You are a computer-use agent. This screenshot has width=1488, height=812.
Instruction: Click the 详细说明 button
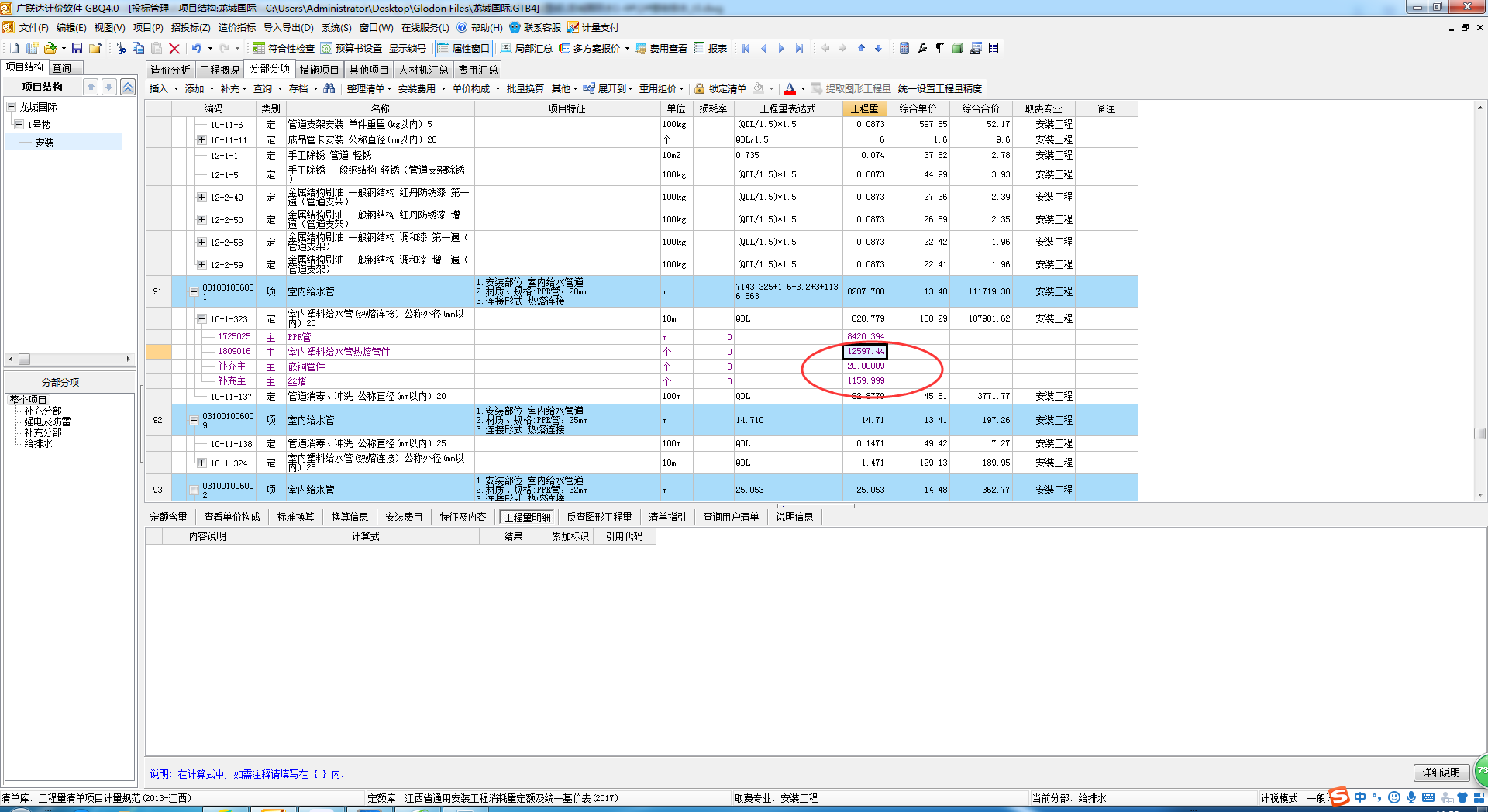coord(1441,772)
